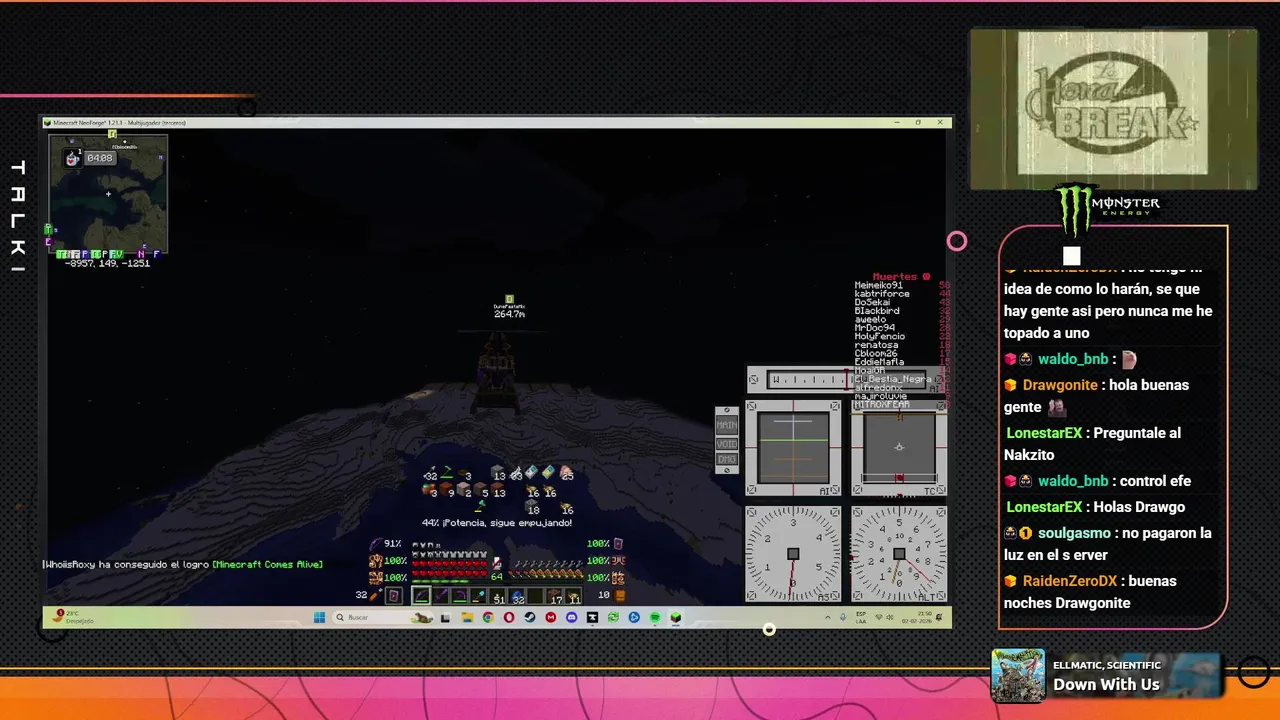This screenshot has height=720, width=1280.
Task: Click the taskbar Buscar search box
Action: 384,617
